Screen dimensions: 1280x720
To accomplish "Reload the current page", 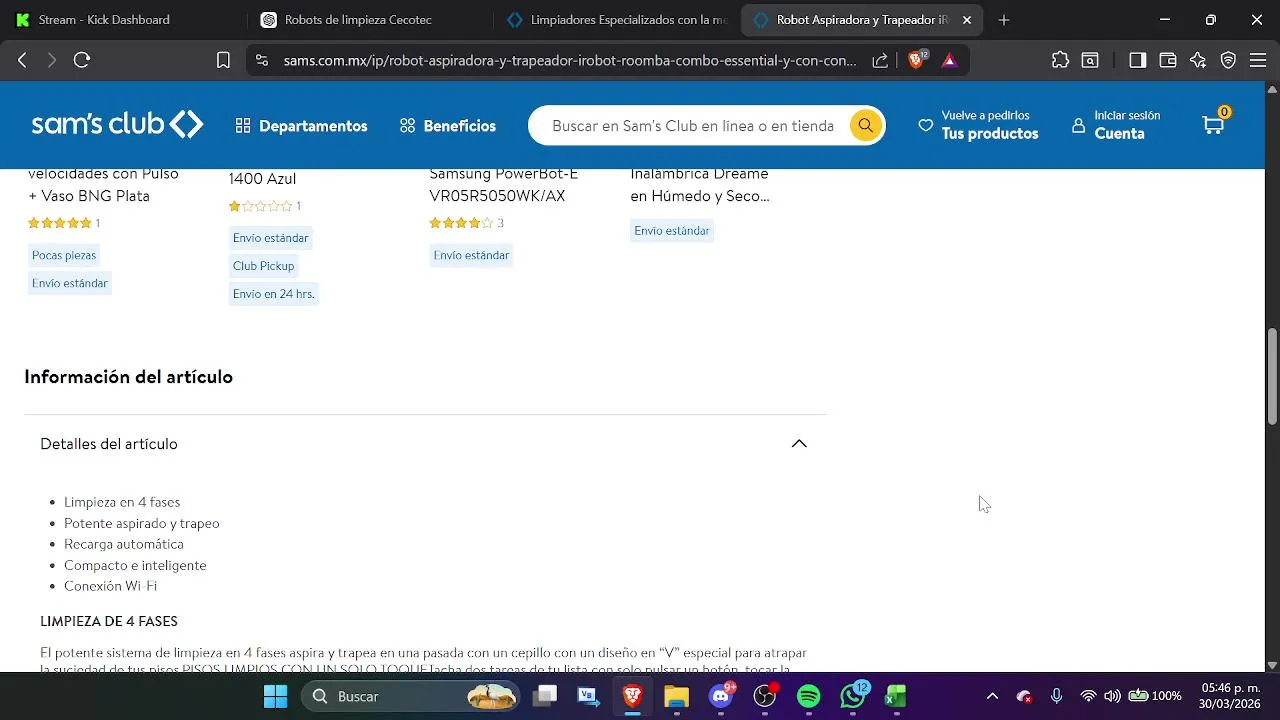I will point(82,60).
